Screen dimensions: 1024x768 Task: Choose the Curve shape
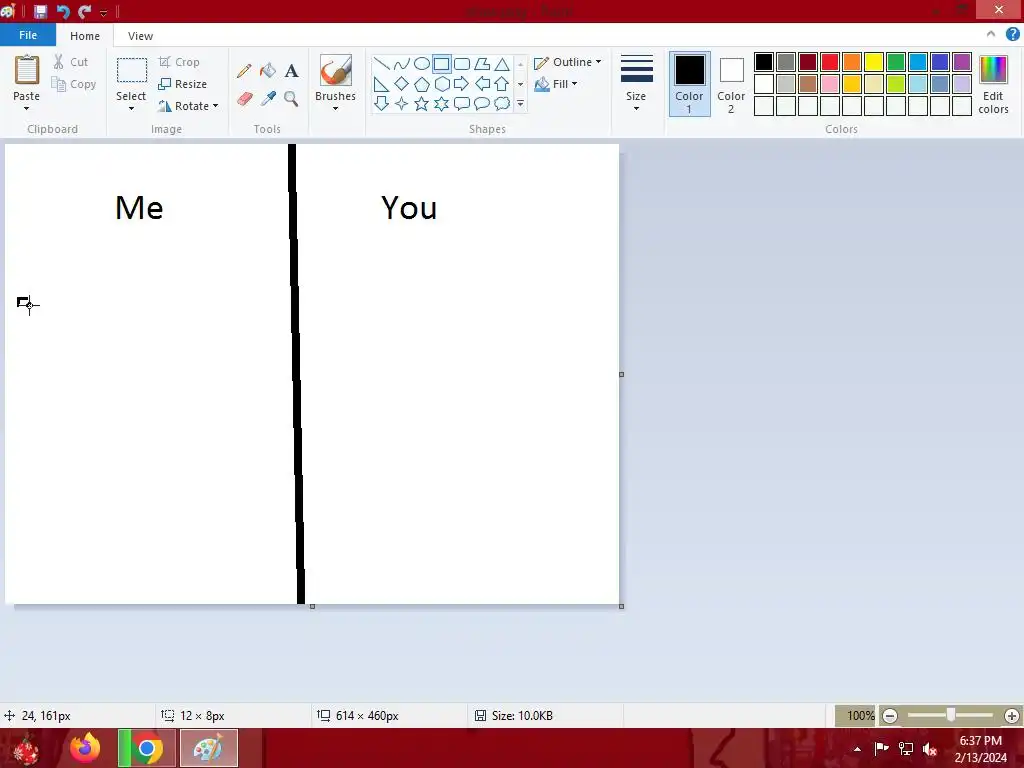tap(402, 63)
